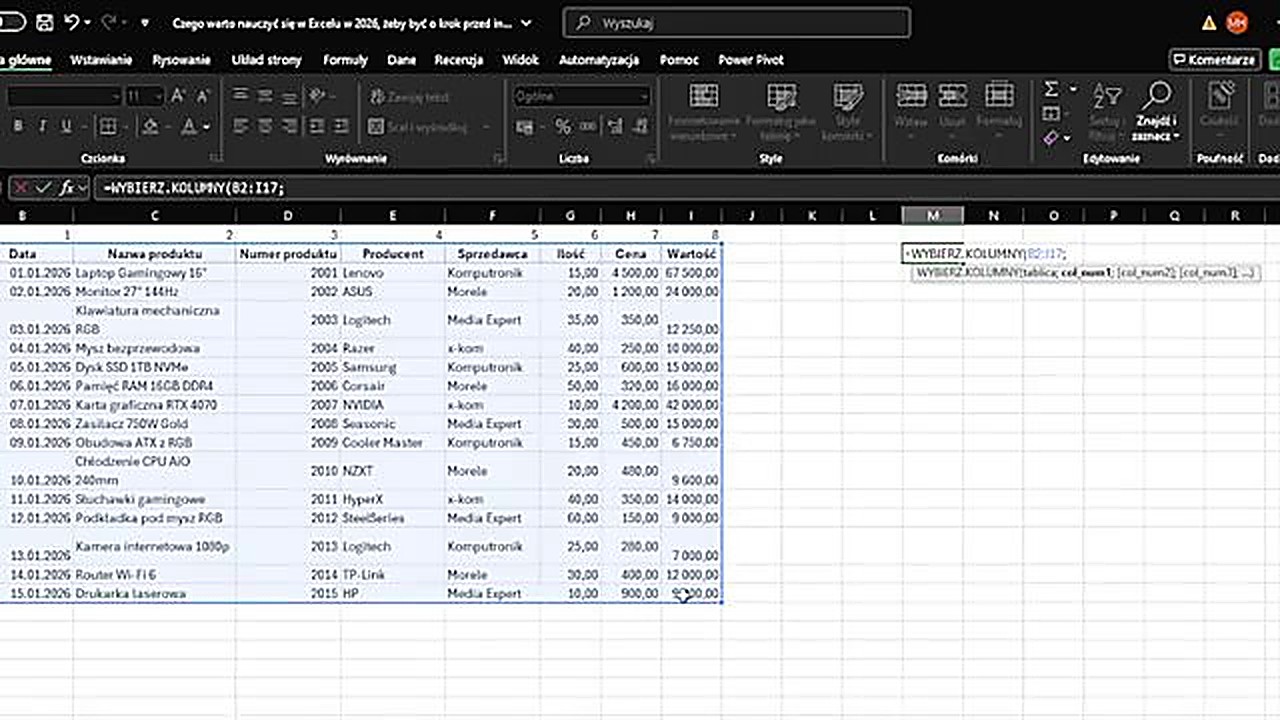Click the AutoSum sigma icon
This screenshot has height=720, width=1280.
coord(1051,89)
